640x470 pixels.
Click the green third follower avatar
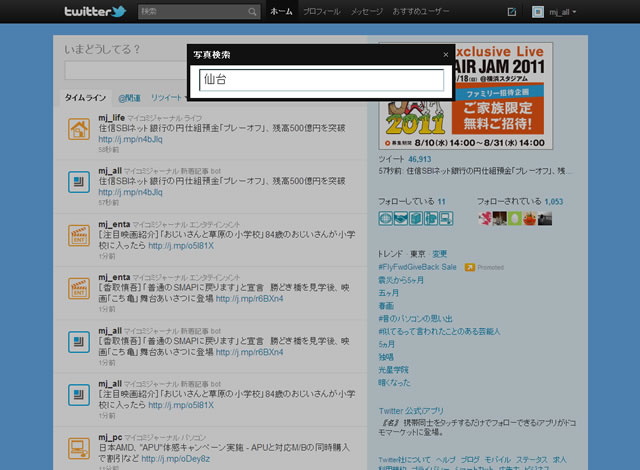[515, 218]
